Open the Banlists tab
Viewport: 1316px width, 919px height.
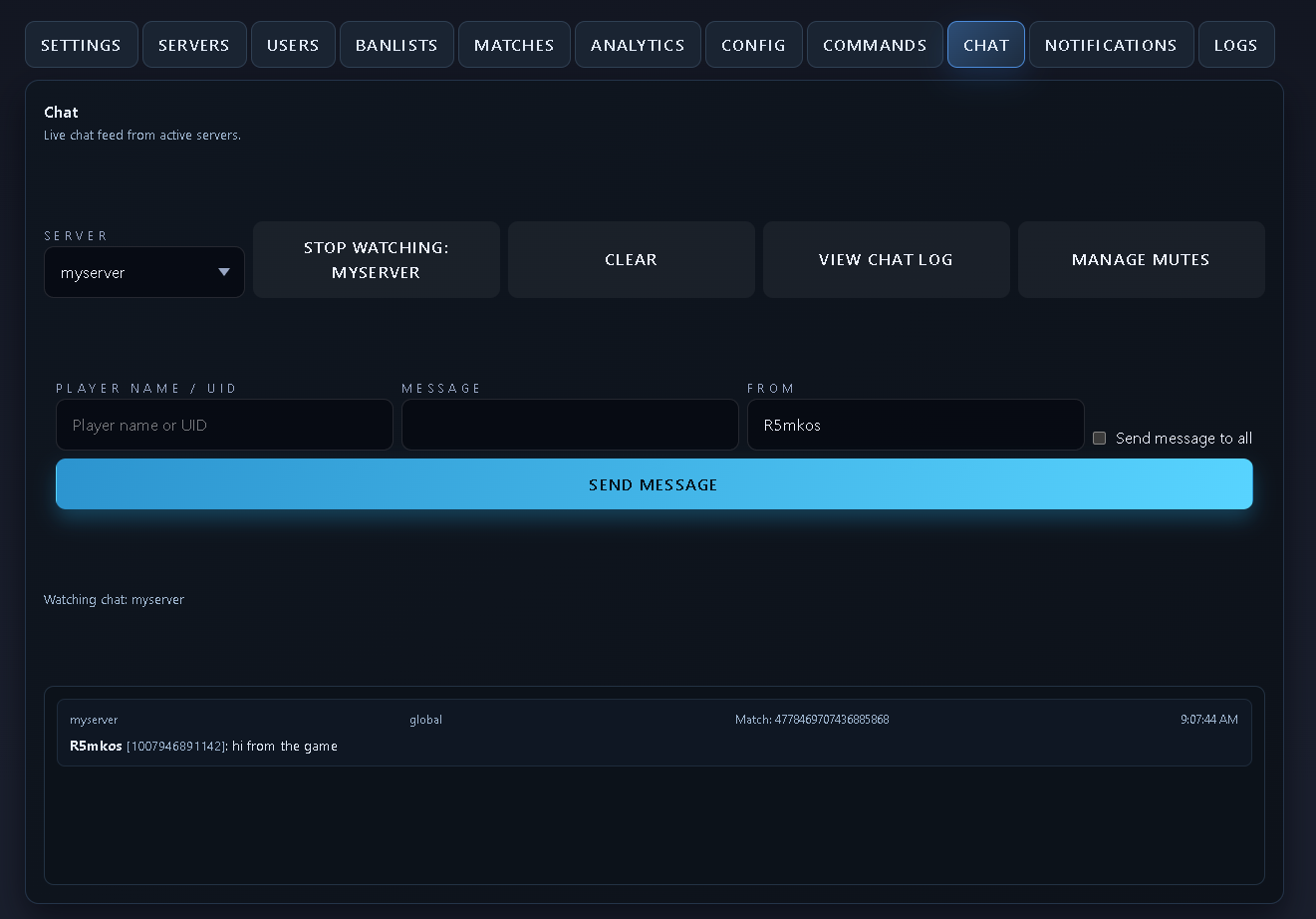(396, 45)
